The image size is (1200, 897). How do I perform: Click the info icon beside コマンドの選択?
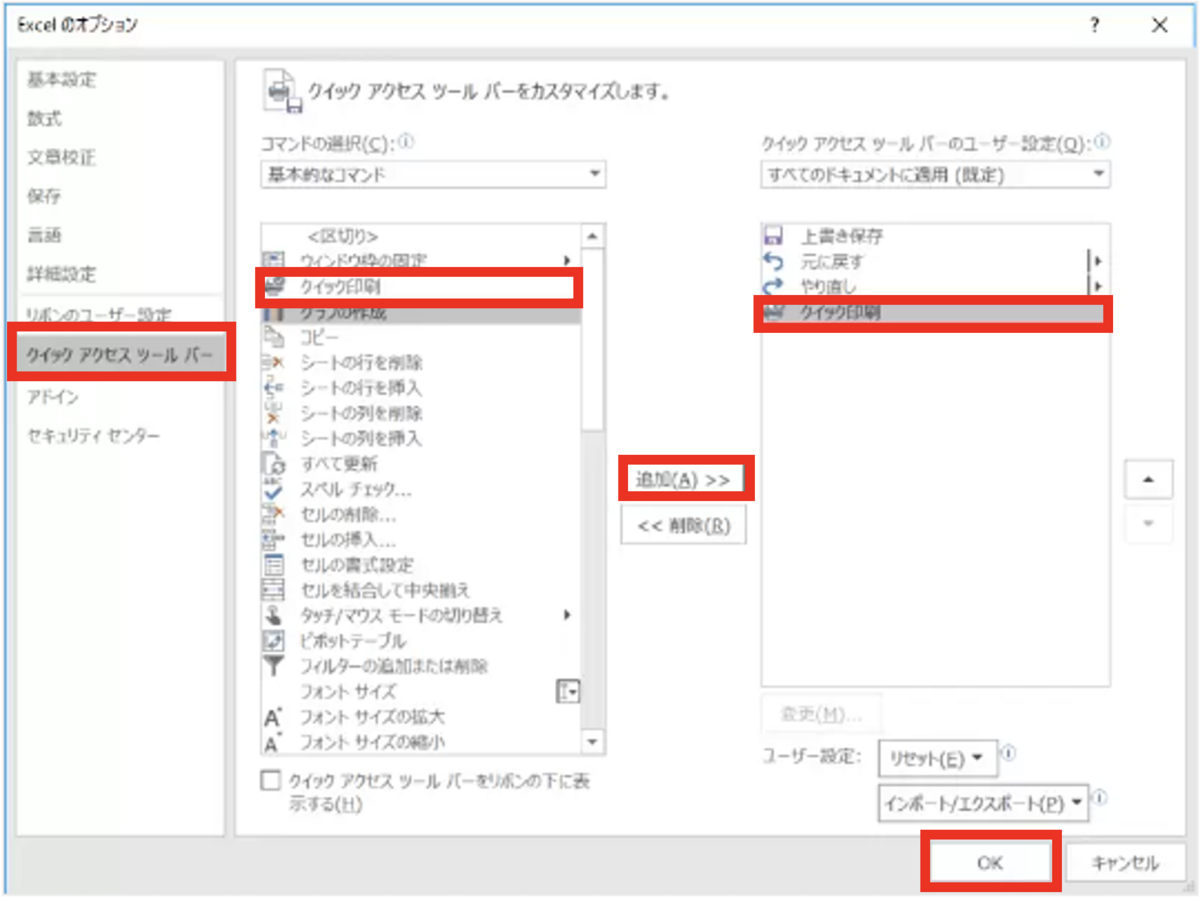coord(406,142)
